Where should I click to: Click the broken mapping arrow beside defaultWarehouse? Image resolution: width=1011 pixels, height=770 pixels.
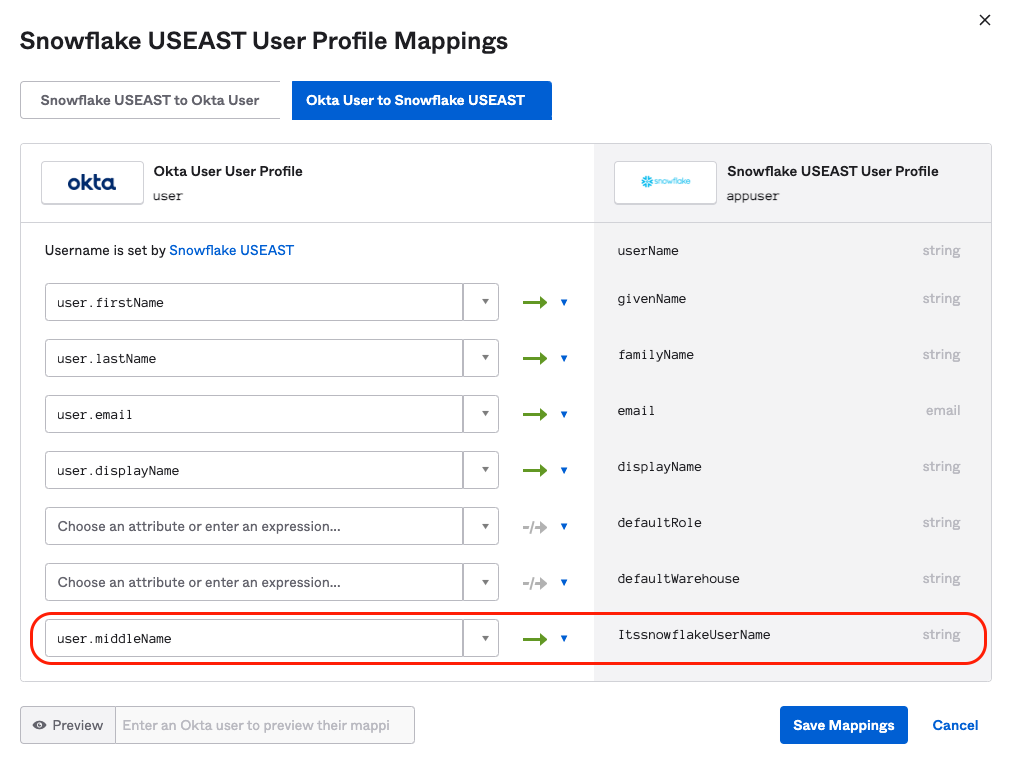pyautogui.click(x=536, y=581)
